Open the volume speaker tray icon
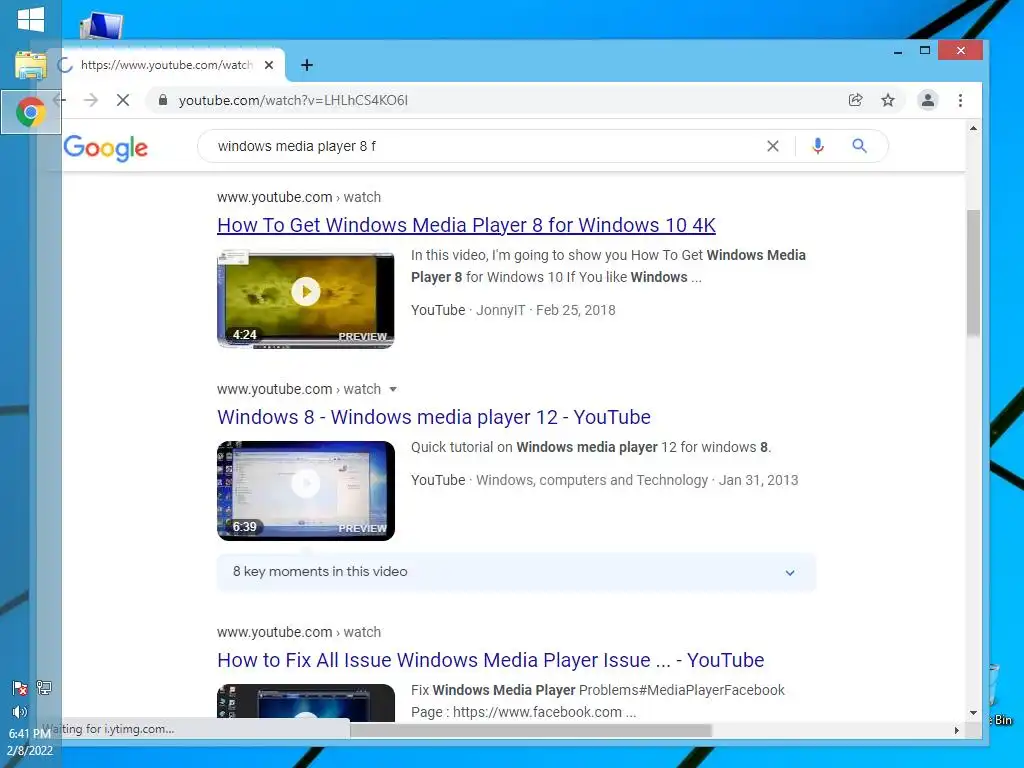This screenshot has width=1024, height=768. pos(20,712)
